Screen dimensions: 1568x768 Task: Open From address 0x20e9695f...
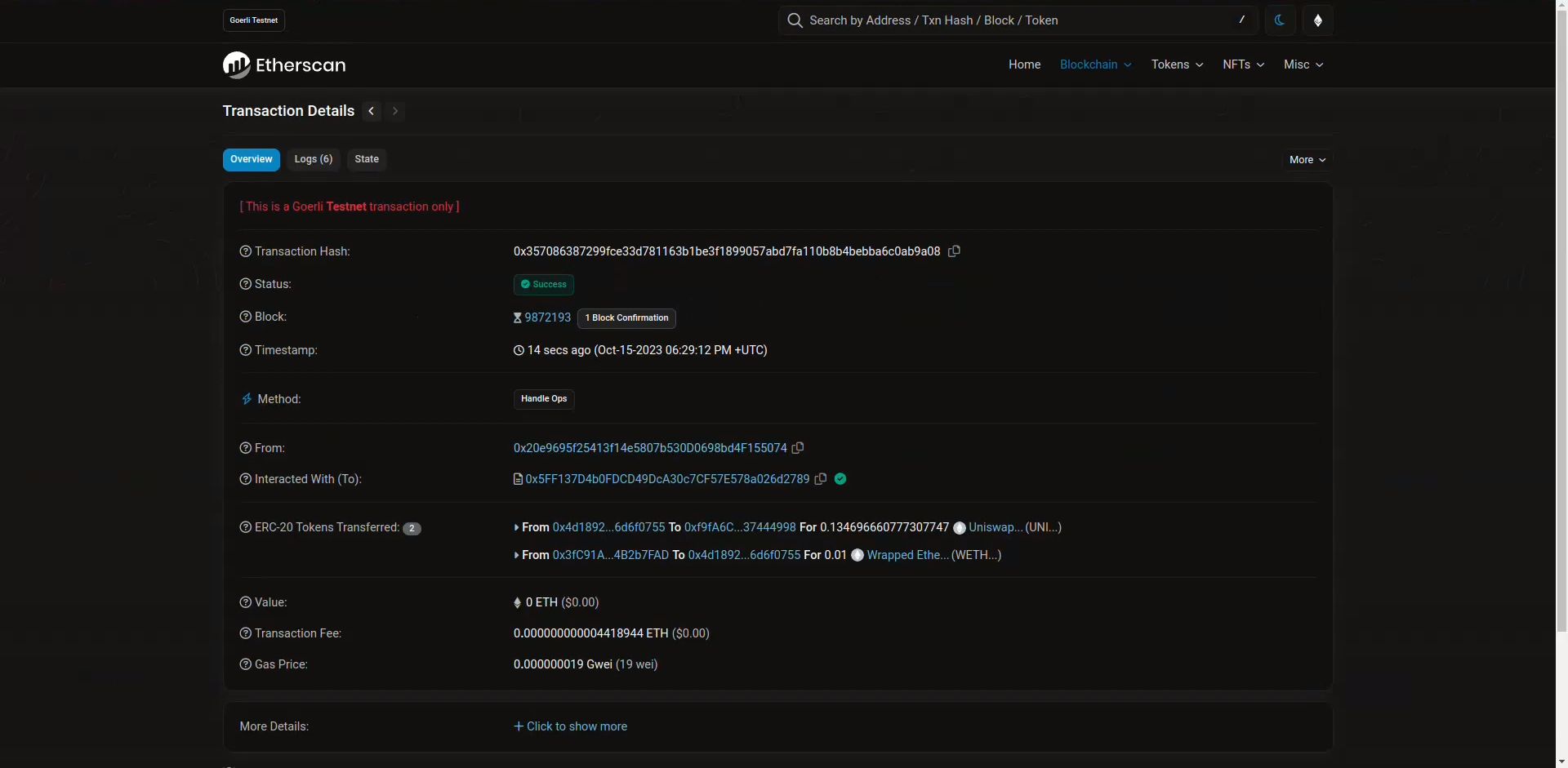650,448
